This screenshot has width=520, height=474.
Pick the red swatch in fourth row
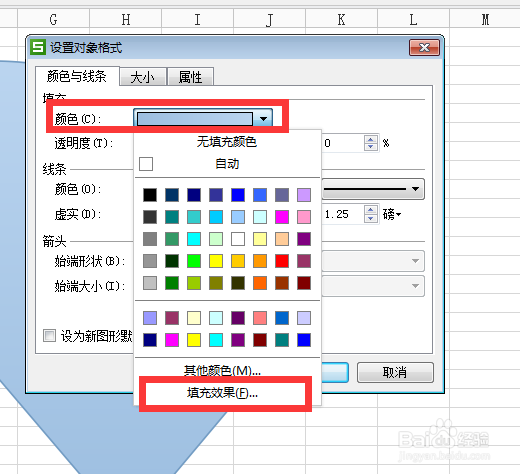click(282, 261)
